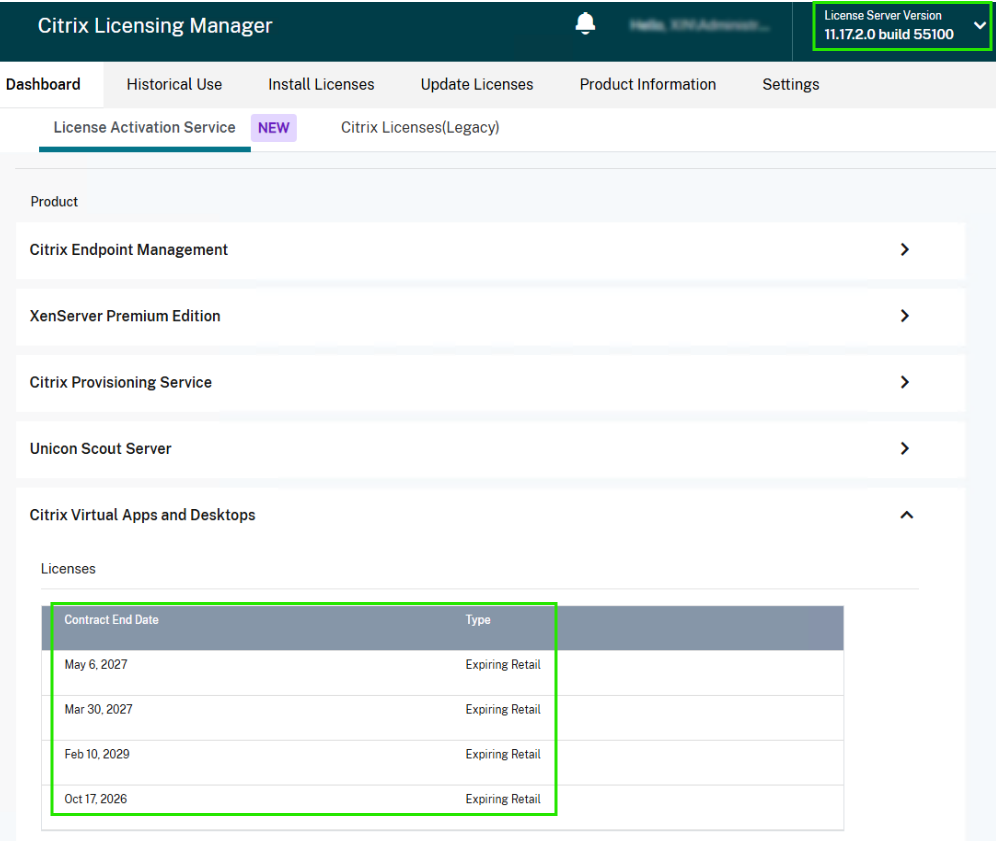Expand Unicon Scout Server chevron

point(905,448)
